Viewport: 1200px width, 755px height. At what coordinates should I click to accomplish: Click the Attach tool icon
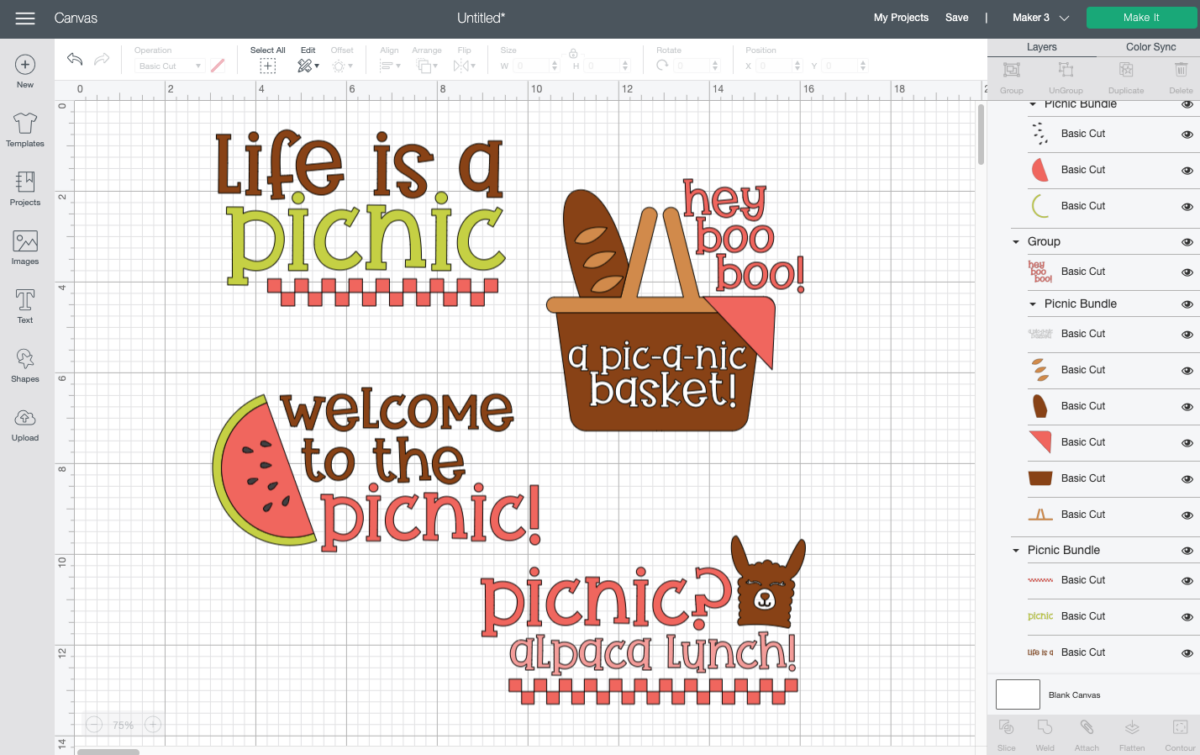[x=1086, y=727]
